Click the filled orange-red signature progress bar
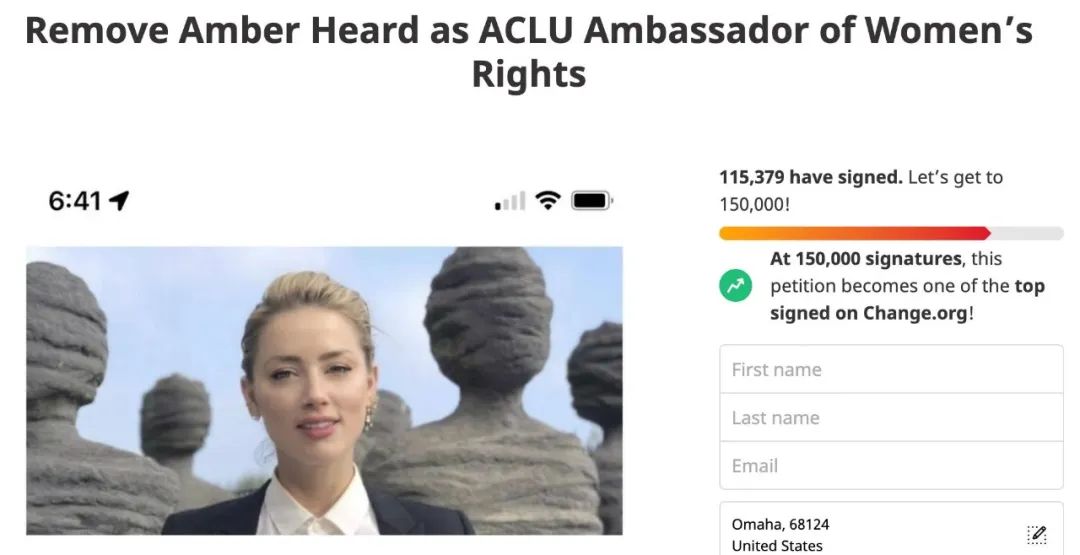The width and height of the screenshot is (1080, 555). click(855, 233)
